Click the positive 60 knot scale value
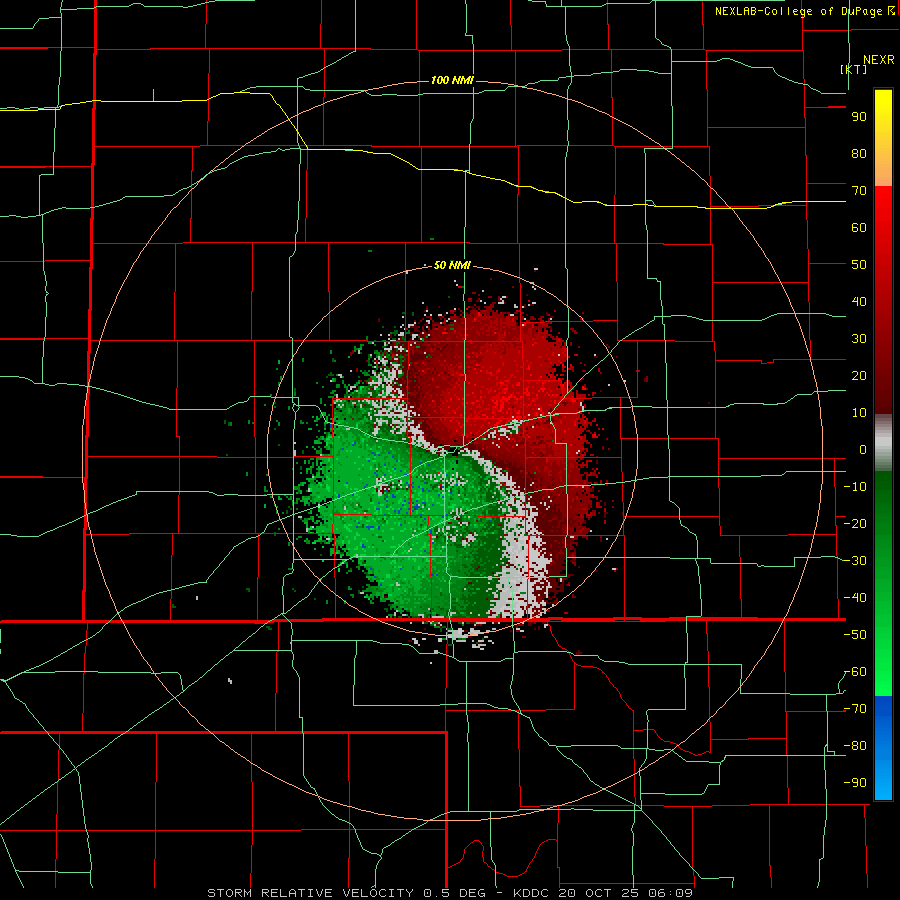The width and height of the screenshot is (900, 900). tap(859, 228)
